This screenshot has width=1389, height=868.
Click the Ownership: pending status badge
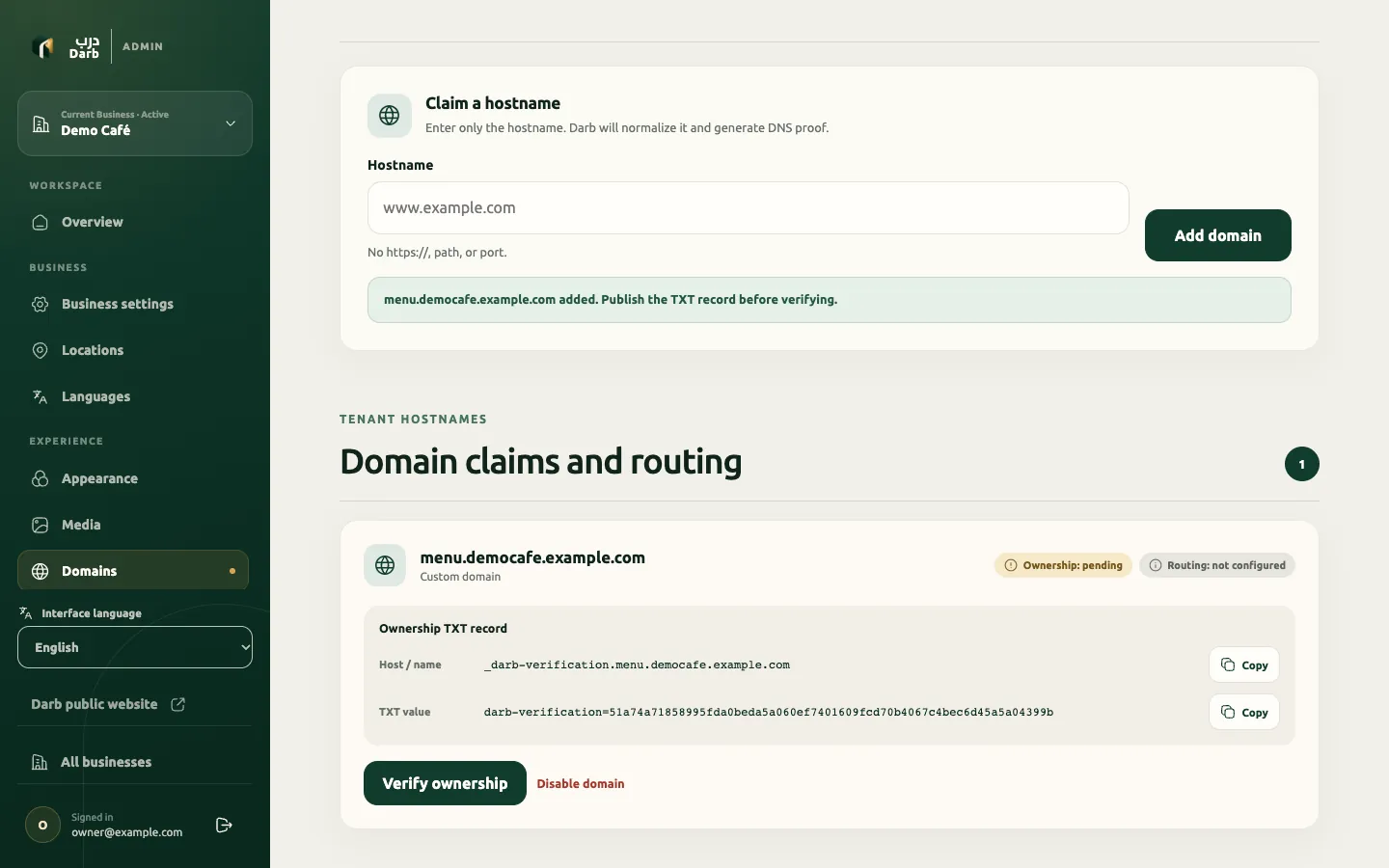tap(1063, 565)
